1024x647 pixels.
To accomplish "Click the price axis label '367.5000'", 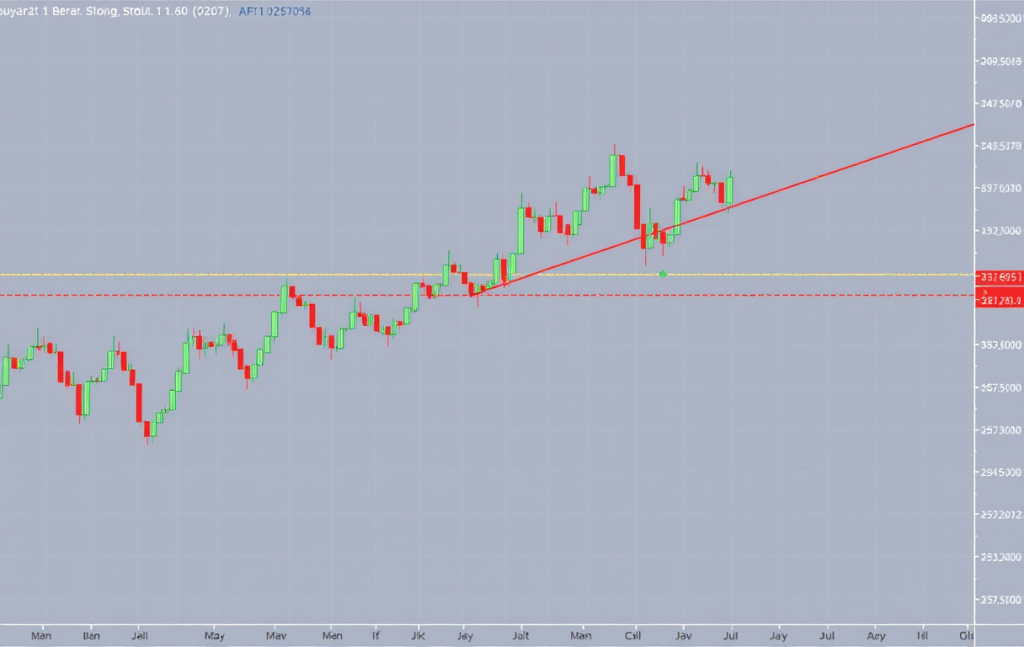I will [1000, 388].
